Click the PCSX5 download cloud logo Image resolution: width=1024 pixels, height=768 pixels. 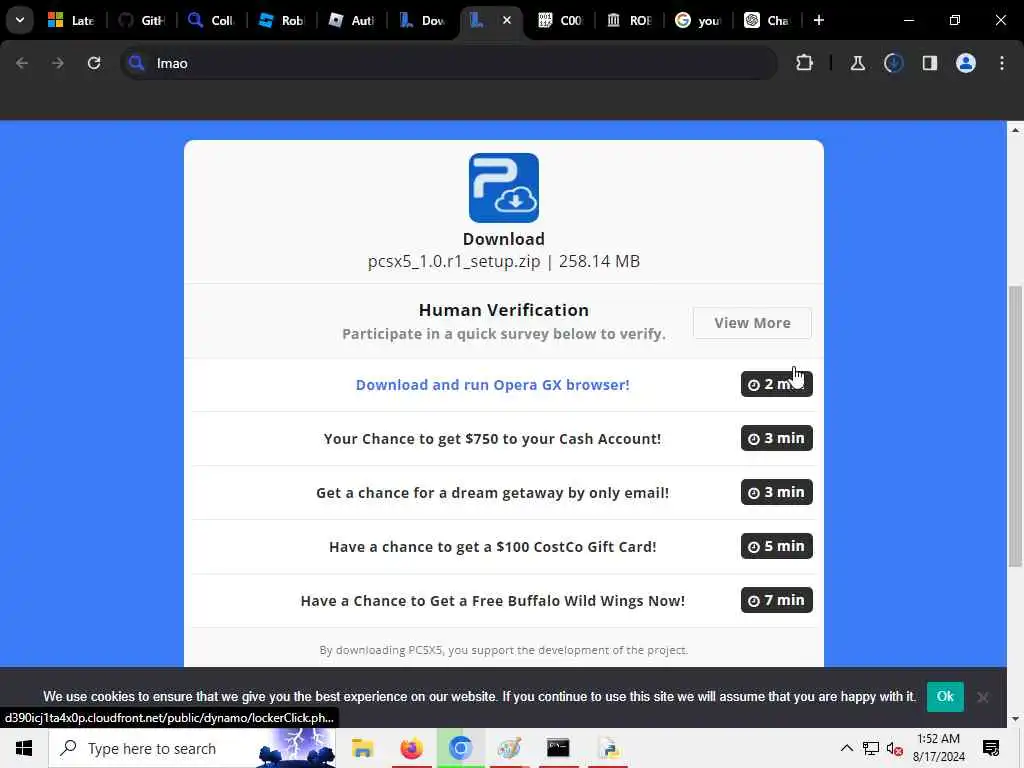(504, 188)
